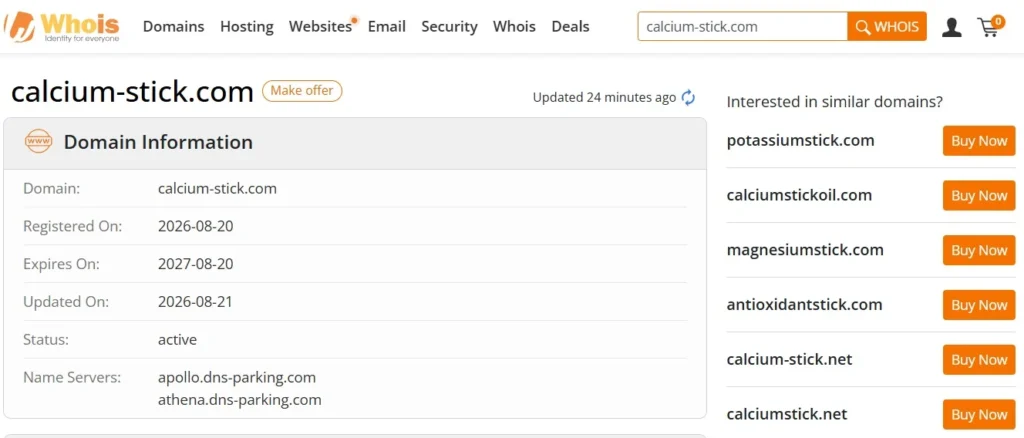Screen dimensions: 1024x438
Task: Click the calcium-stick.com page heading
Action: tap(133, 92)
